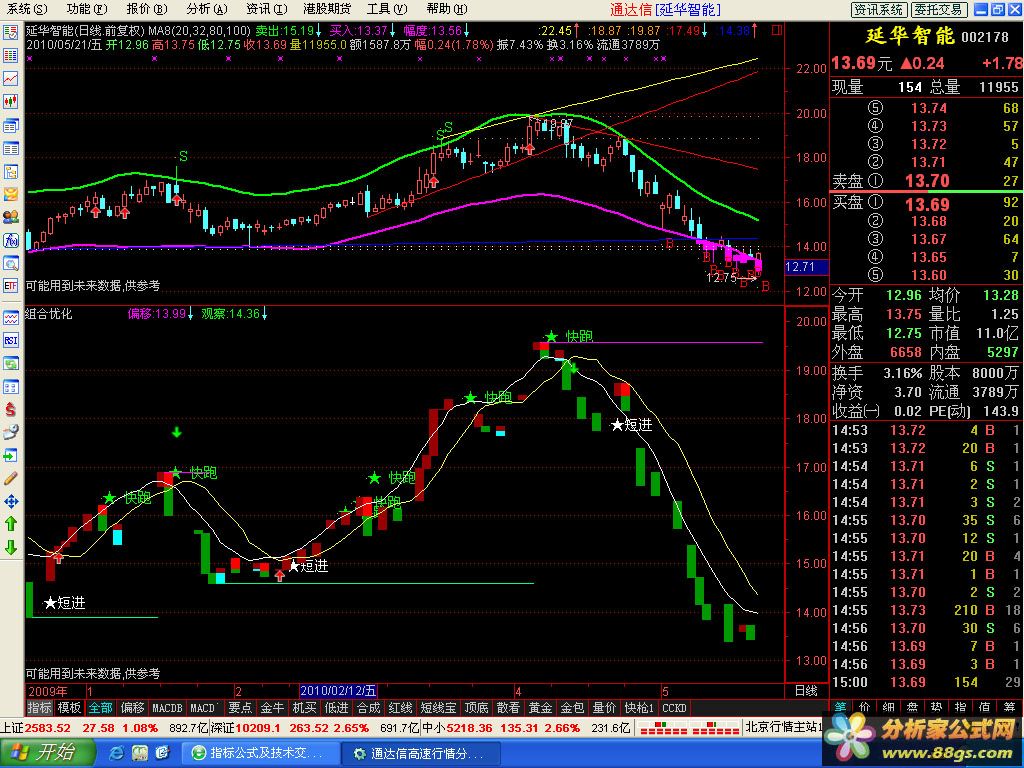Switch to the 低进 indicator tab
The image size is (1024, 768).
[x=336, y=708]
